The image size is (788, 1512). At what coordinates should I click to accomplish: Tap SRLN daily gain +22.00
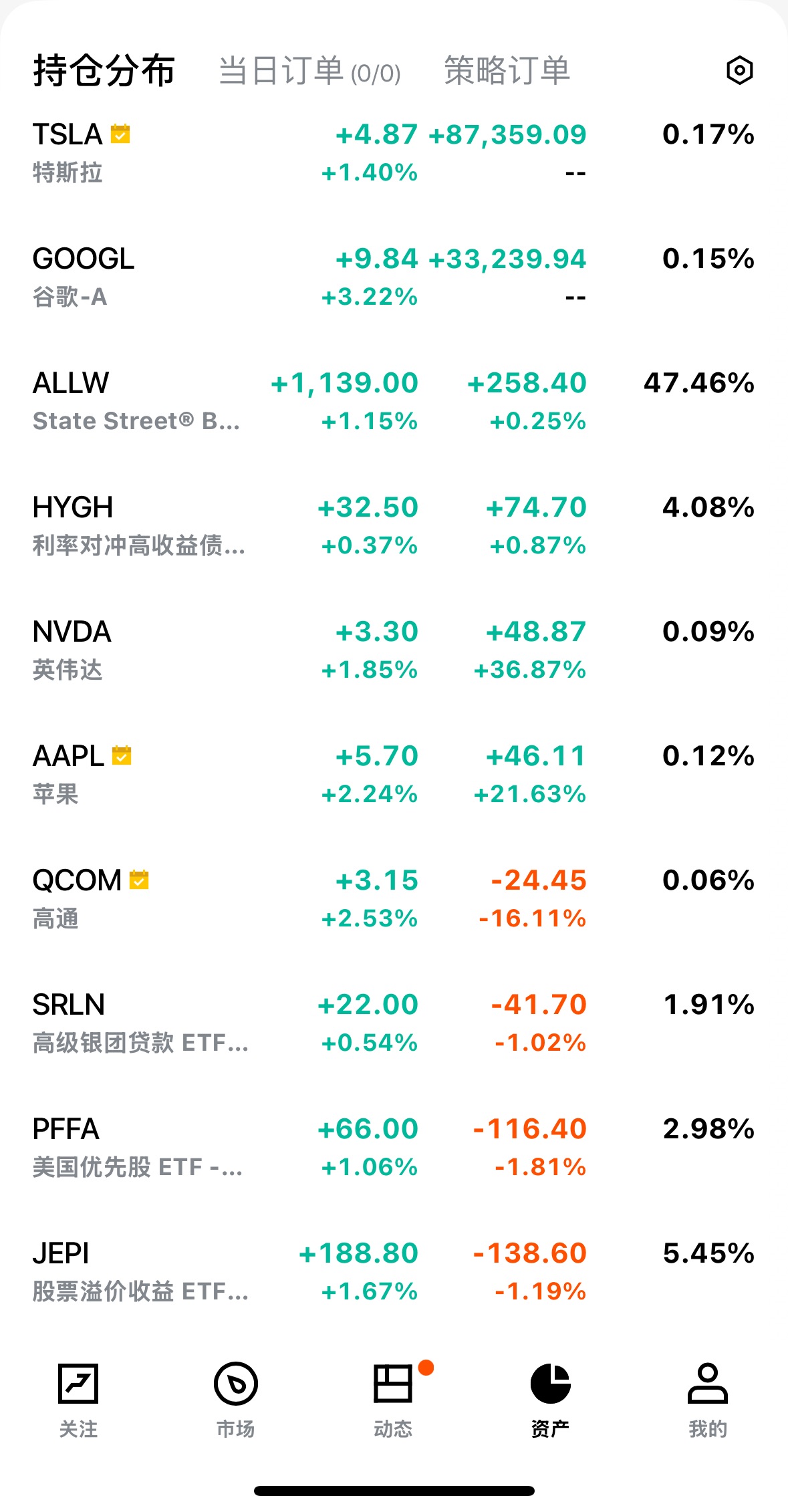click(368, 1005)
